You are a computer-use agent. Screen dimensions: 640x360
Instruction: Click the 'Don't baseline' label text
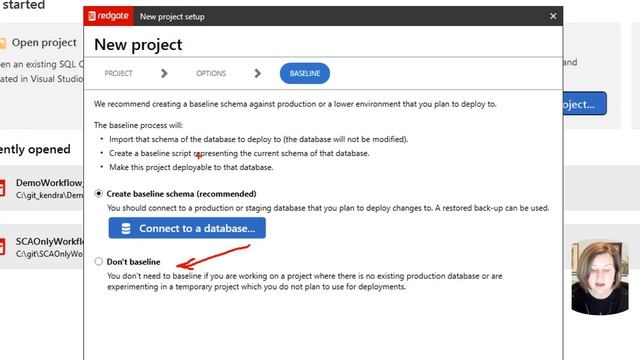[133, 262]
